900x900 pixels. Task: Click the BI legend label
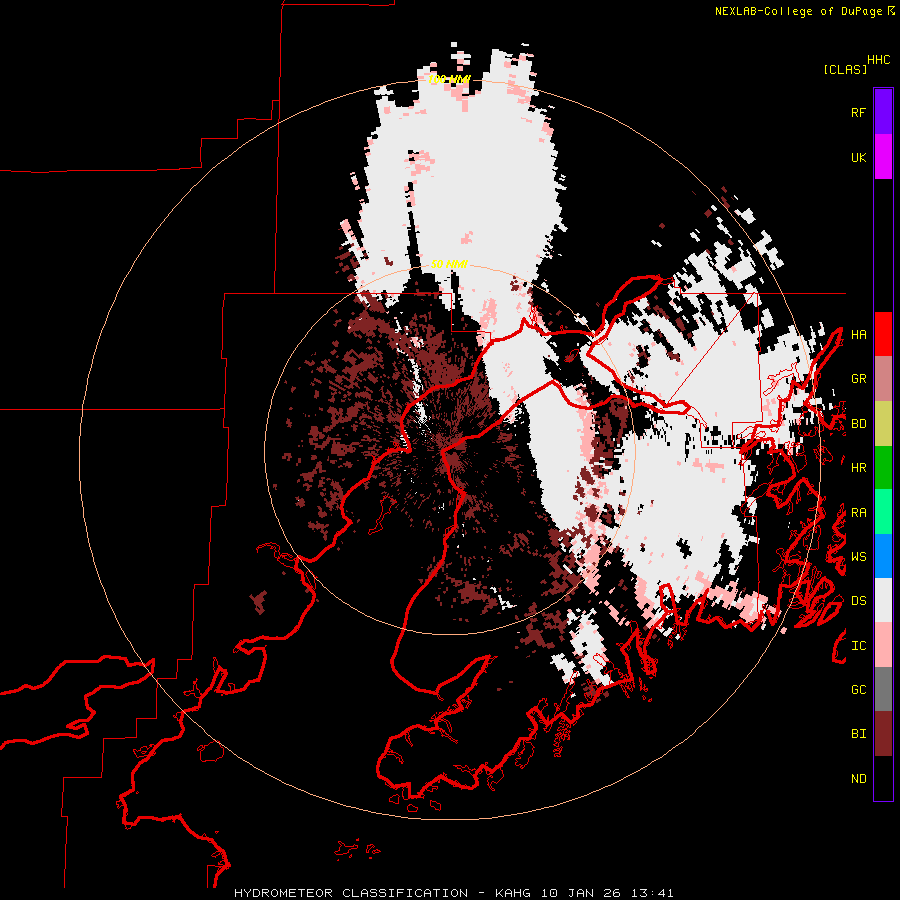point(858,734)
